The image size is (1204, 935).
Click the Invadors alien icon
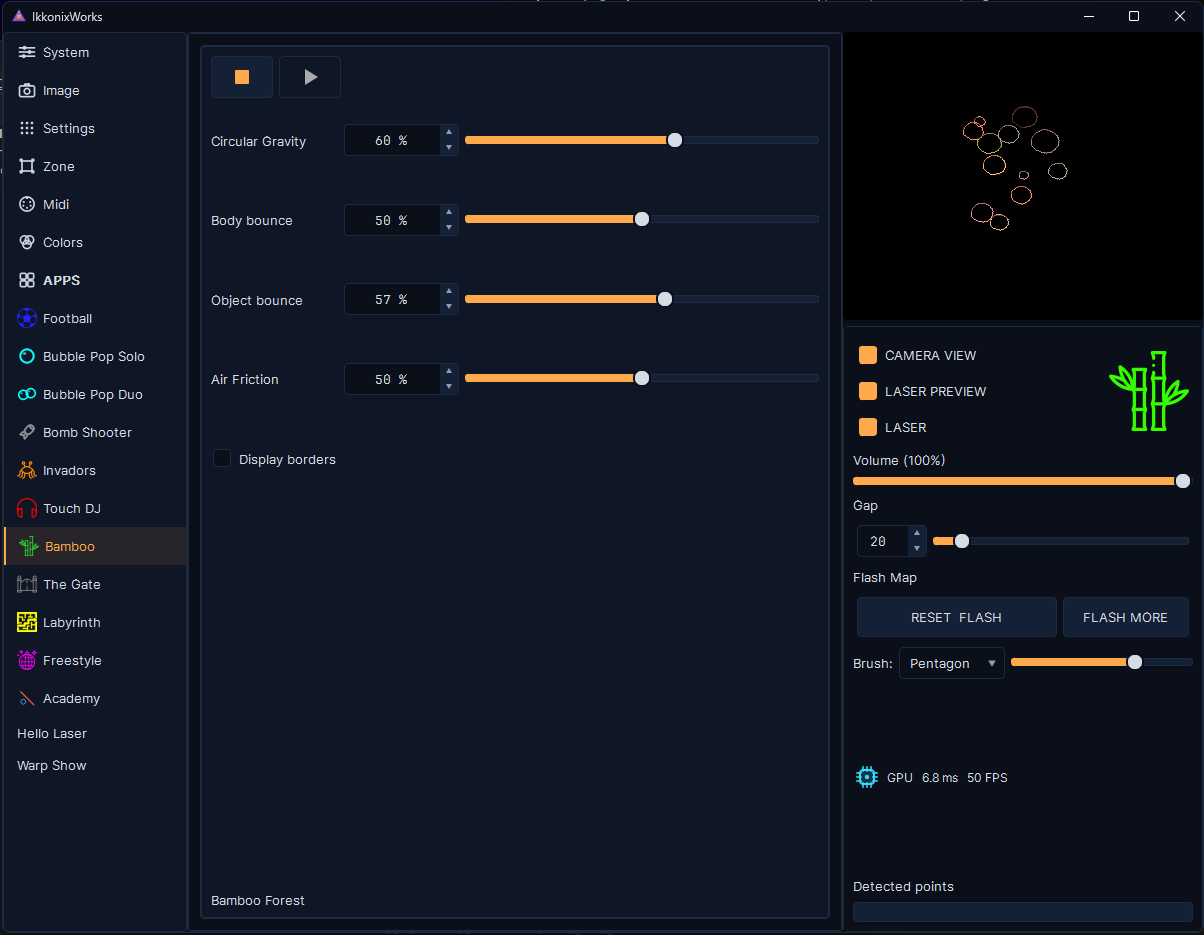27,470
